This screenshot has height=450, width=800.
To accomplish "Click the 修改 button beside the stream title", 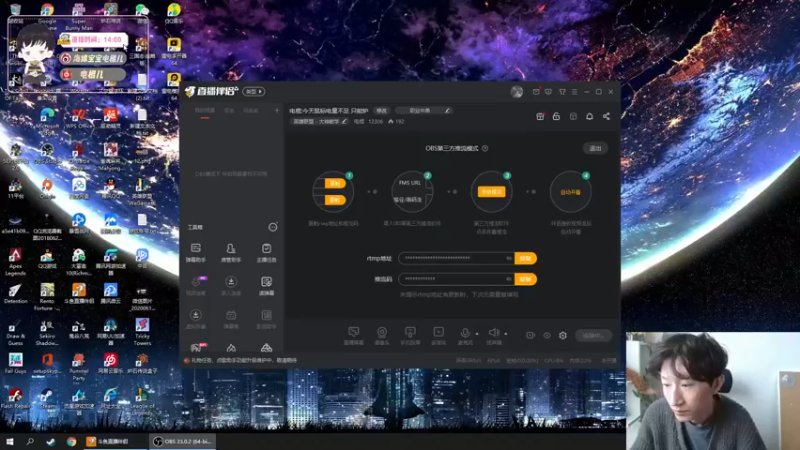I will tap(382, 111).
